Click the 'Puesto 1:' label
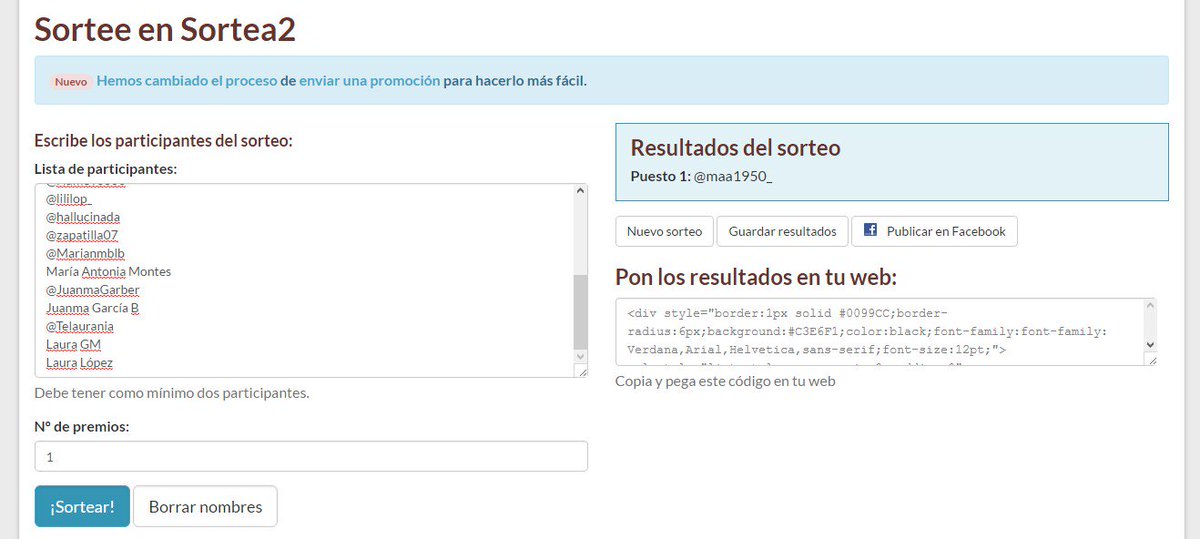 pos(660,175)
